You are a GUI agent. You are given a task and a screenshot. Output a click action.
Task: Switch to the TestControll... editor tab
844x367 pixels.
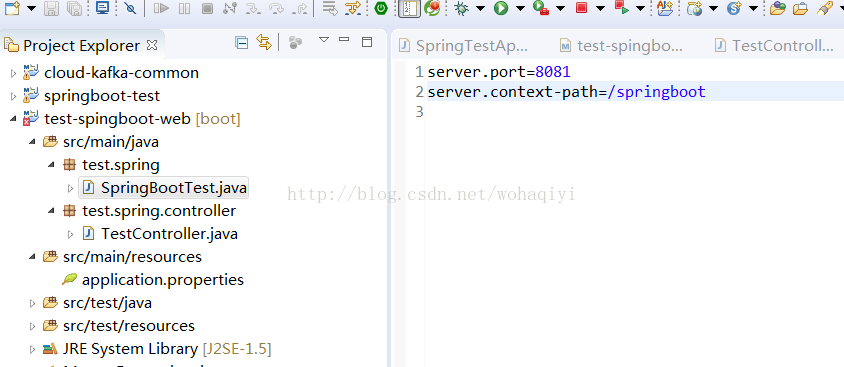774,46
